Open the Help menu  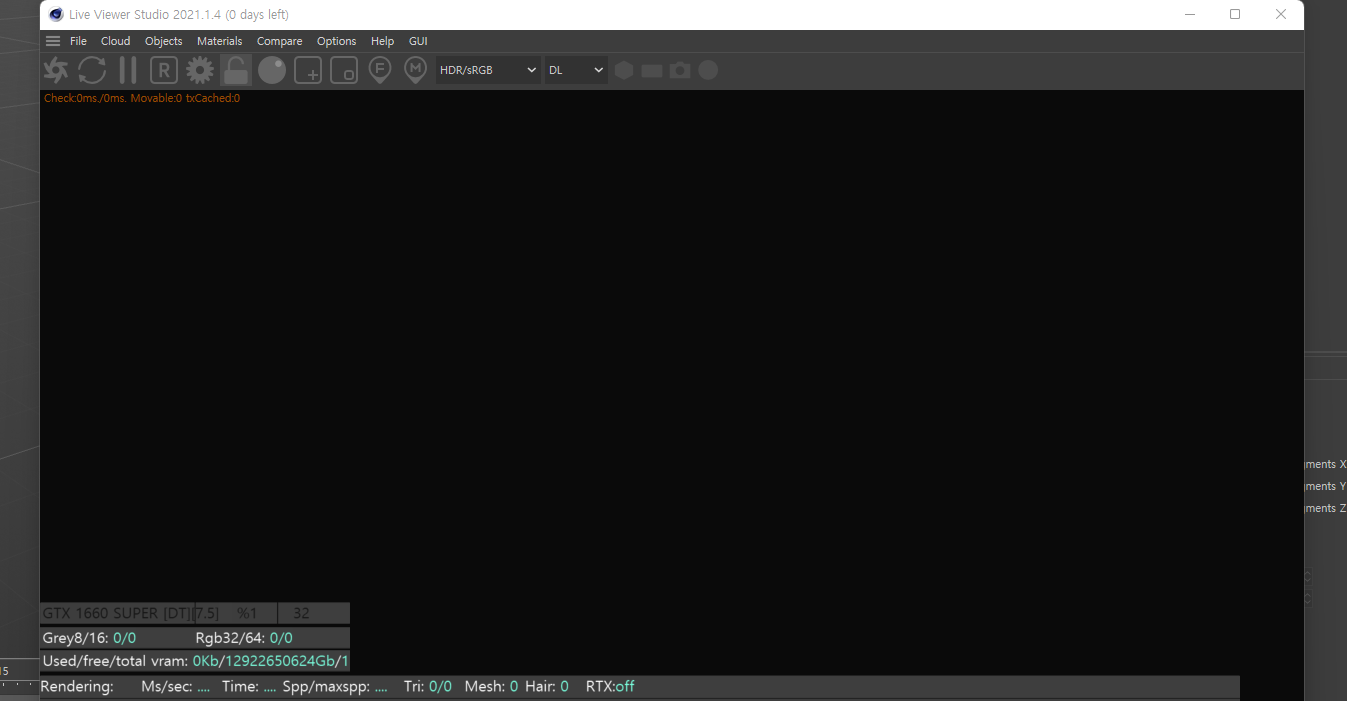click(x=383, y=41)
